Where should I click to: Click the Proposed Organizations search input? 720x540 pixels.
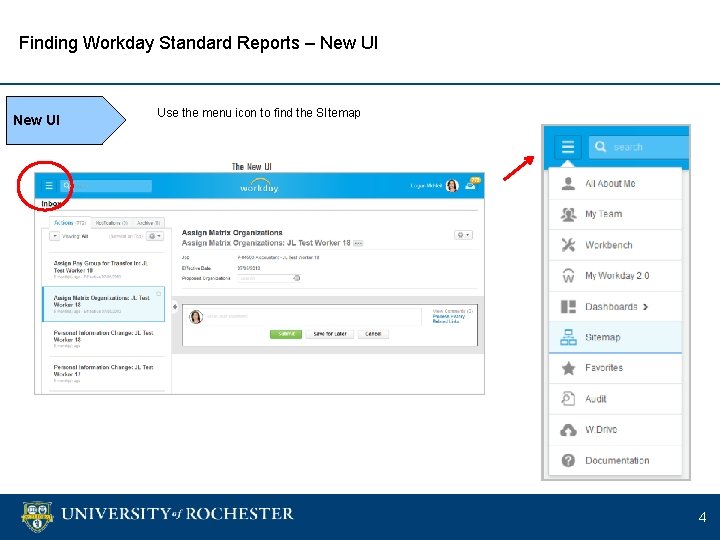[x=265, y=278]
